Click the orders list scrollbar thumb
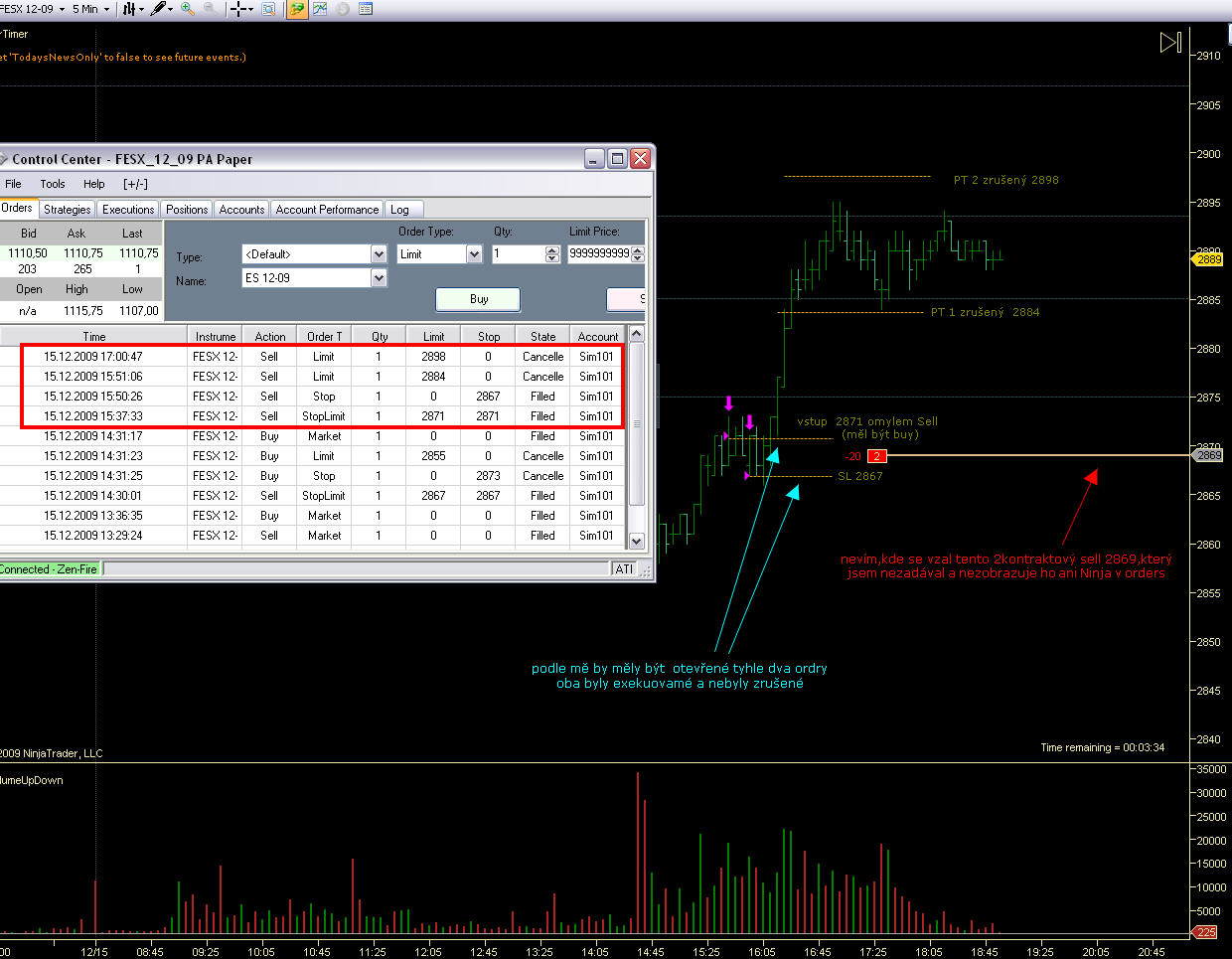This screenshot has width=1232, height=959. (637, 423)
